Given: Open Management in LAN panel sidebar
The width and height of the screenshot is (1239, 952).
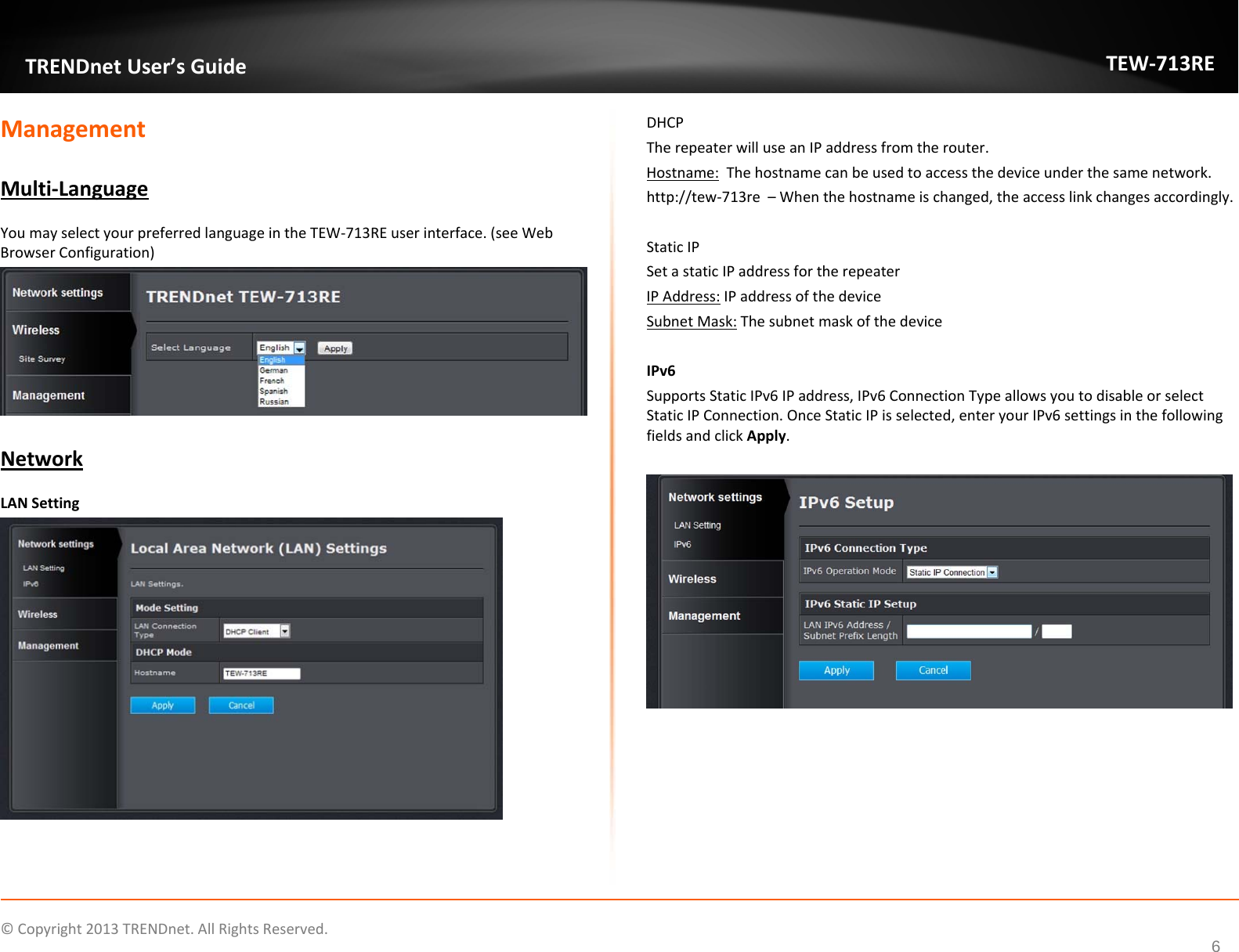Looking at the screenshot, I should coord(49,646).
